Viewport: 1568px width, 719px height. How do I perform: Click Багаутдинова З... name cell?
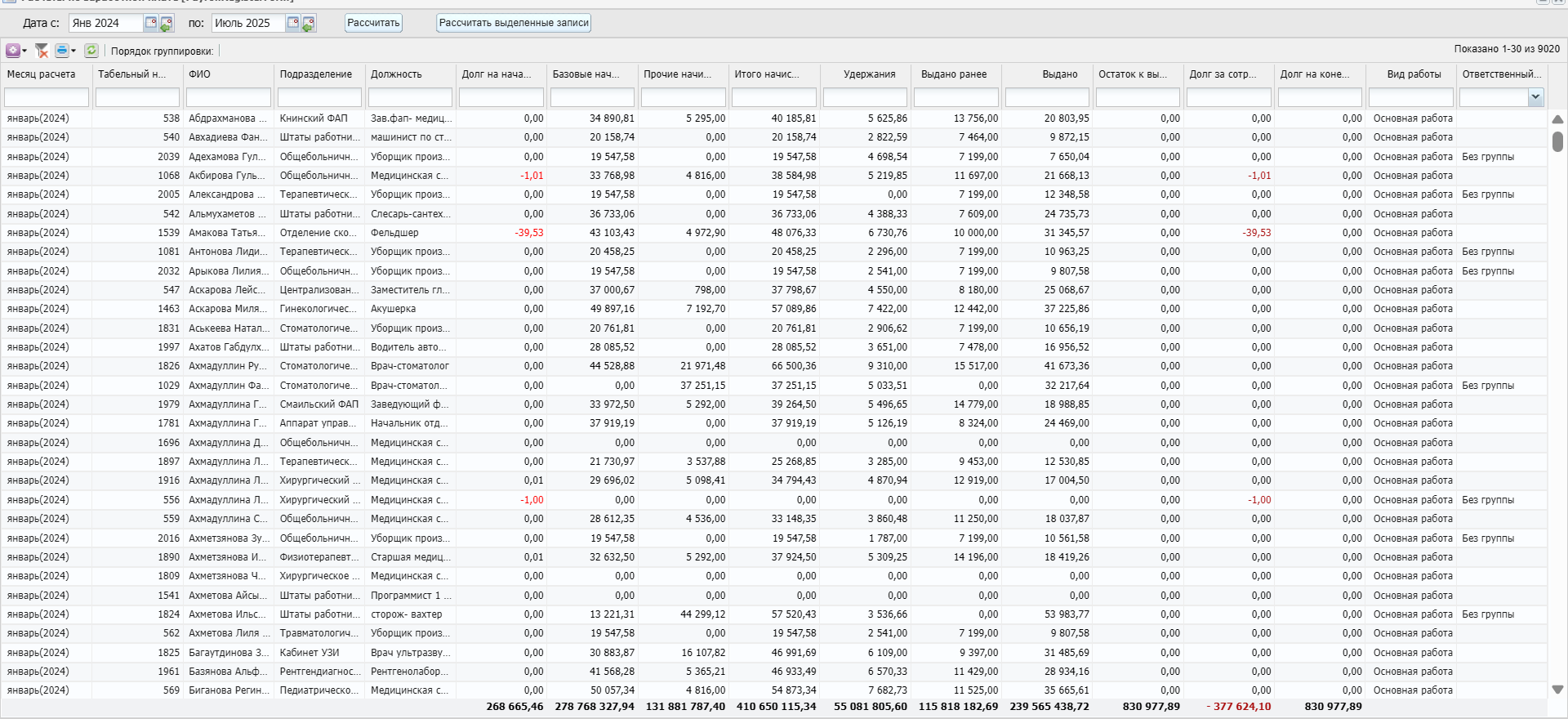229,653
